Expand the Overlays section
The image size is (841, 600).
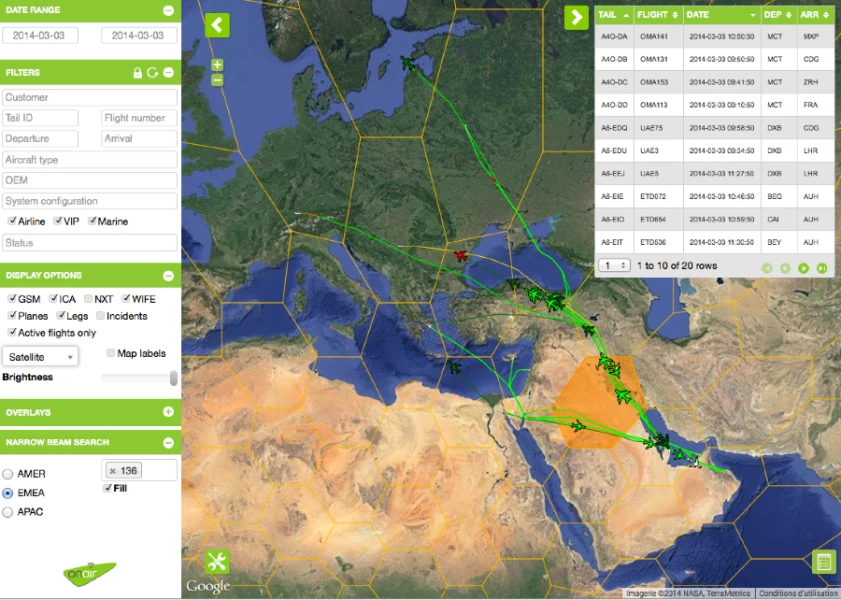168,412
